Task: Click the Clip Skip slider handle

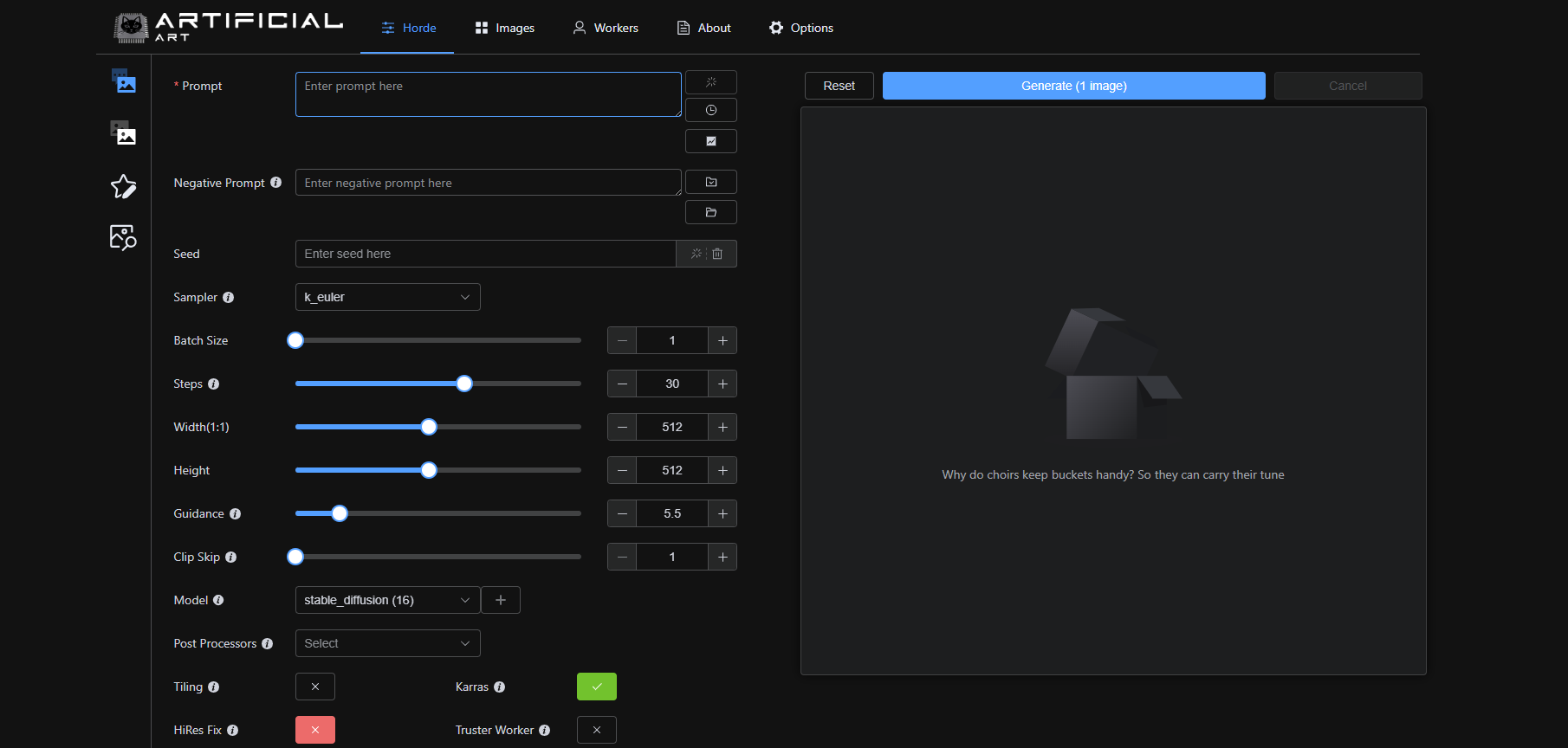Action: click(295, 557)
